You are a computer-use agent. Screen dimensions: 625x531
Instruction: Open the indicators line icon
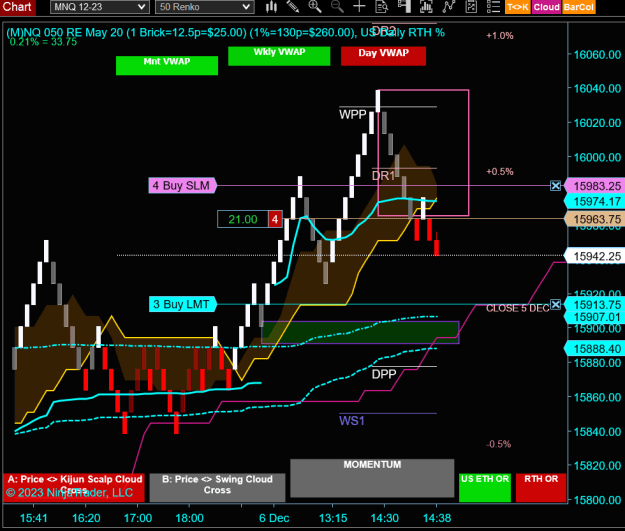(x=449, y=6)
